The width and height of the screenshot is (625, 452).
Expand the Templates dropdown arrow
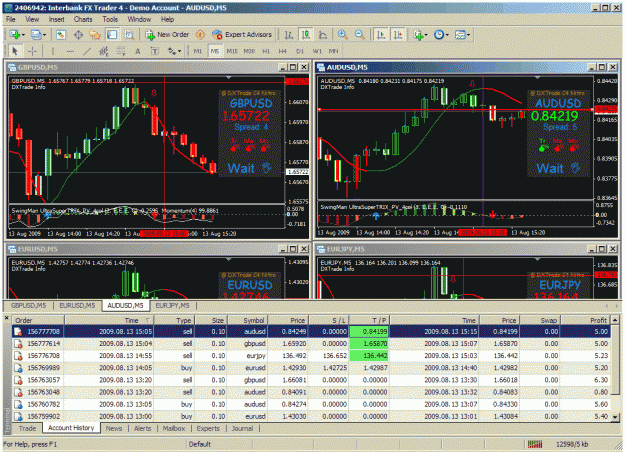[x=468, y=35]
